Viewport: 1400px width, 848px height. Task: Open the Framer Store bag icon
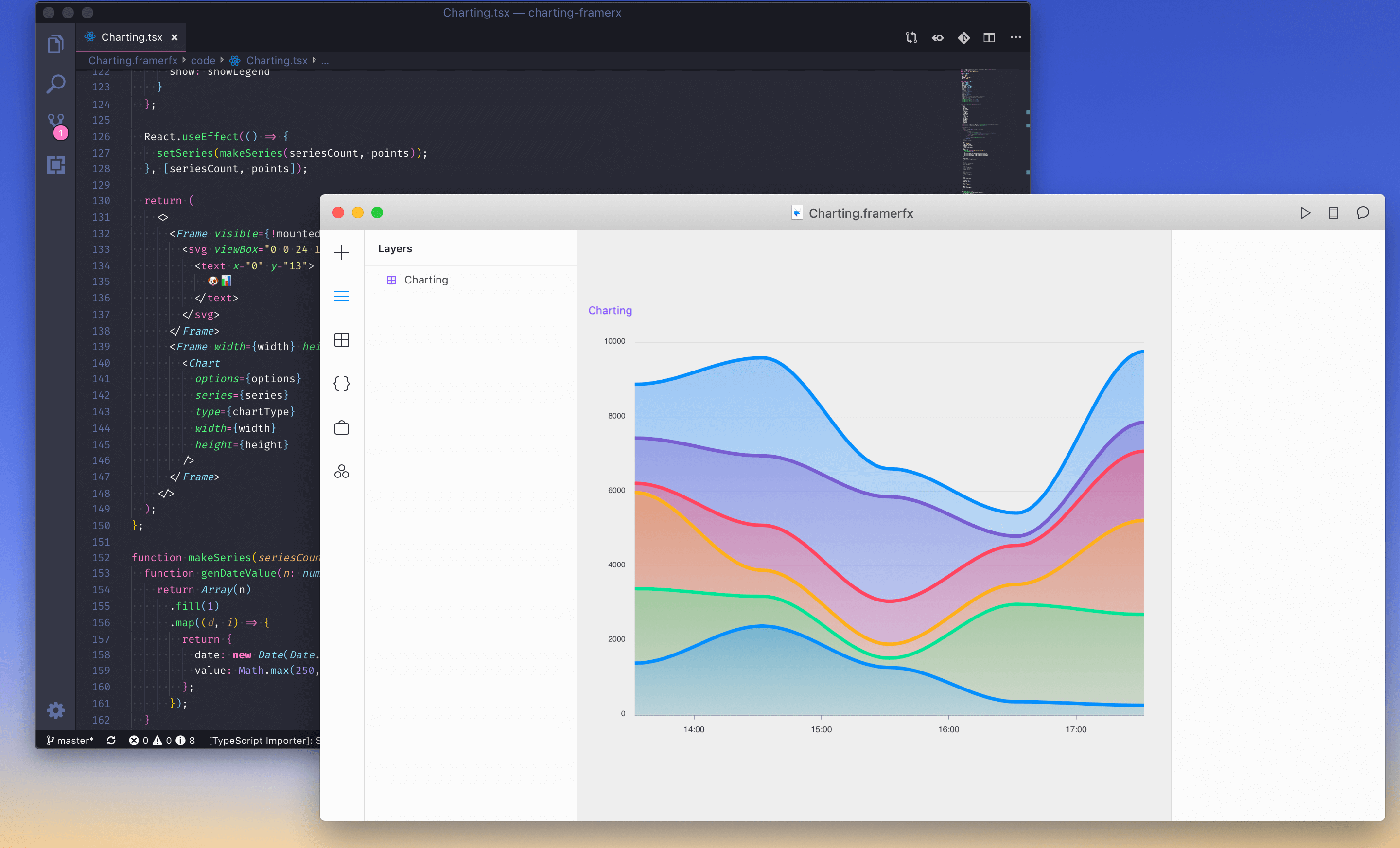(x=341, y=427)
